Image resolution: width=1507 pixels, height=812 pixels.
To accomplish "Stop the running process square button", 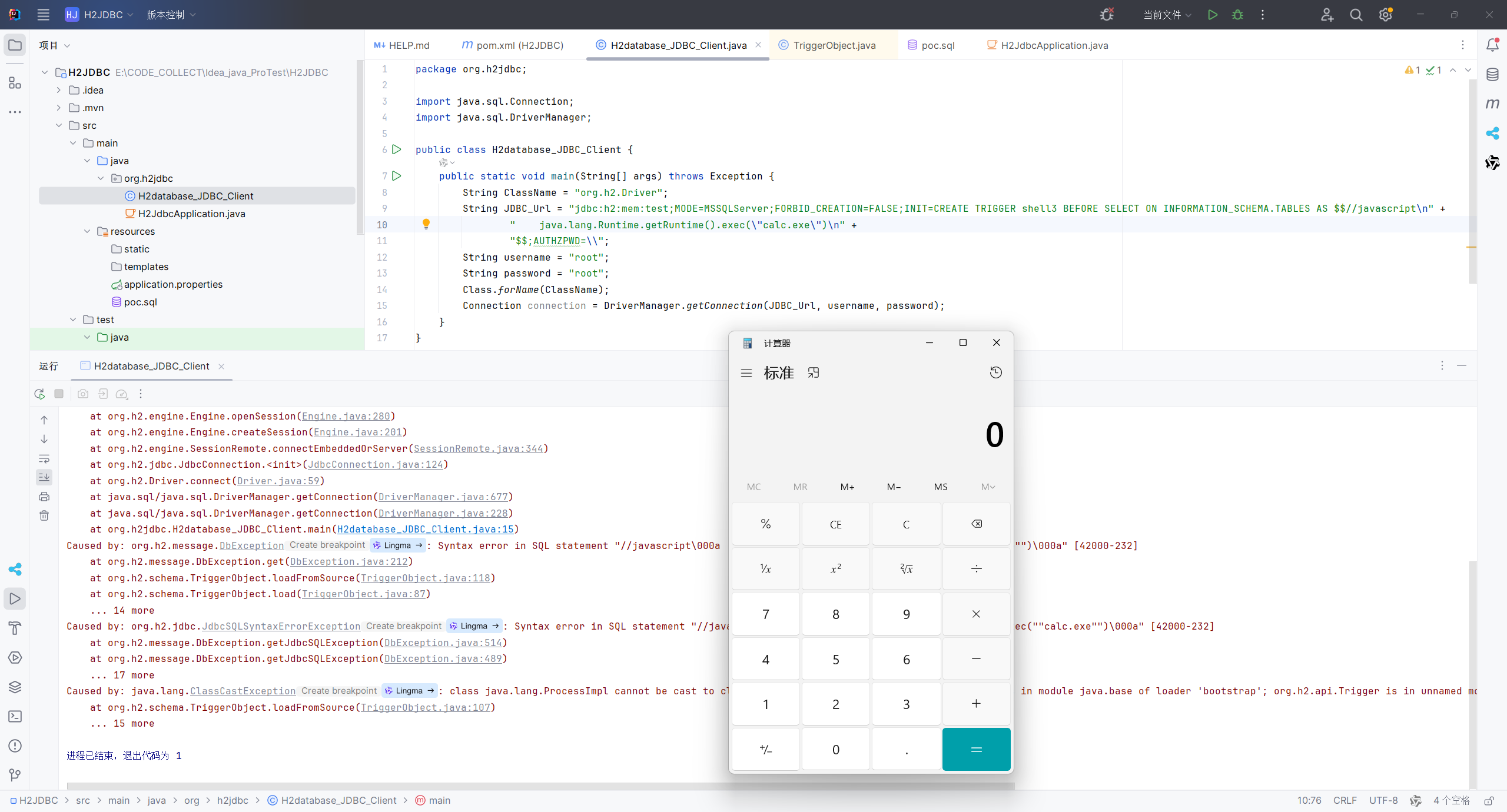I will 59,394.
